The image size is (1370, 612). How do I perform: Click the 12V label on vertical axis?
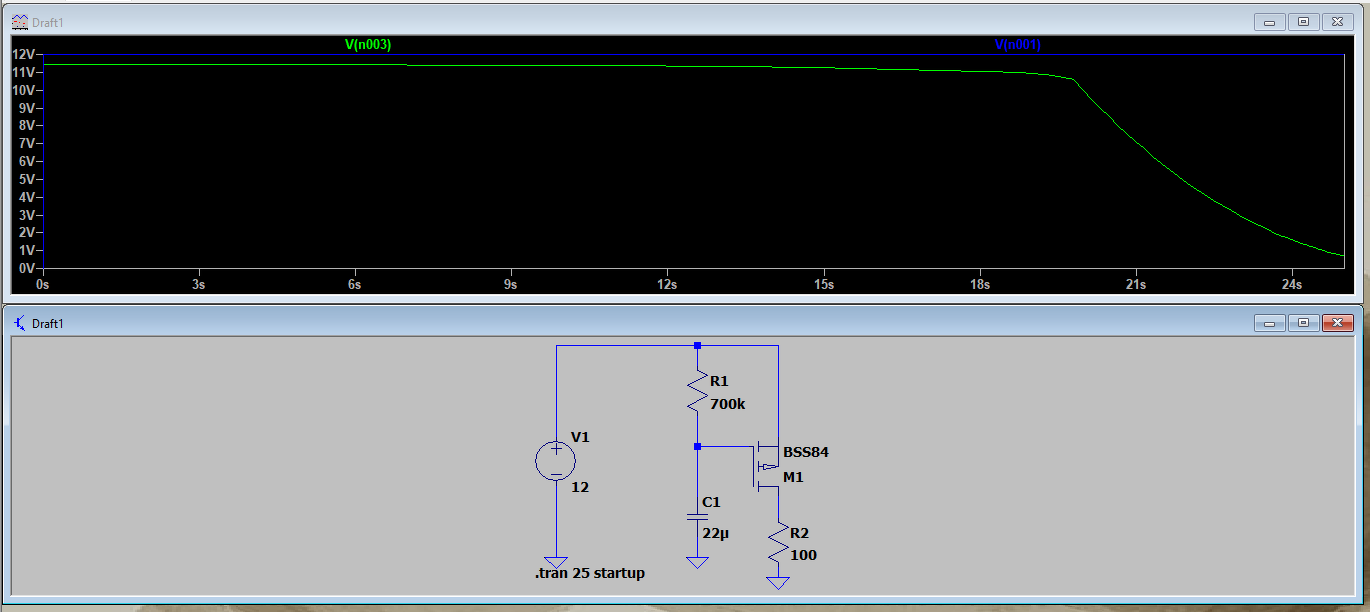coord(24,54)
